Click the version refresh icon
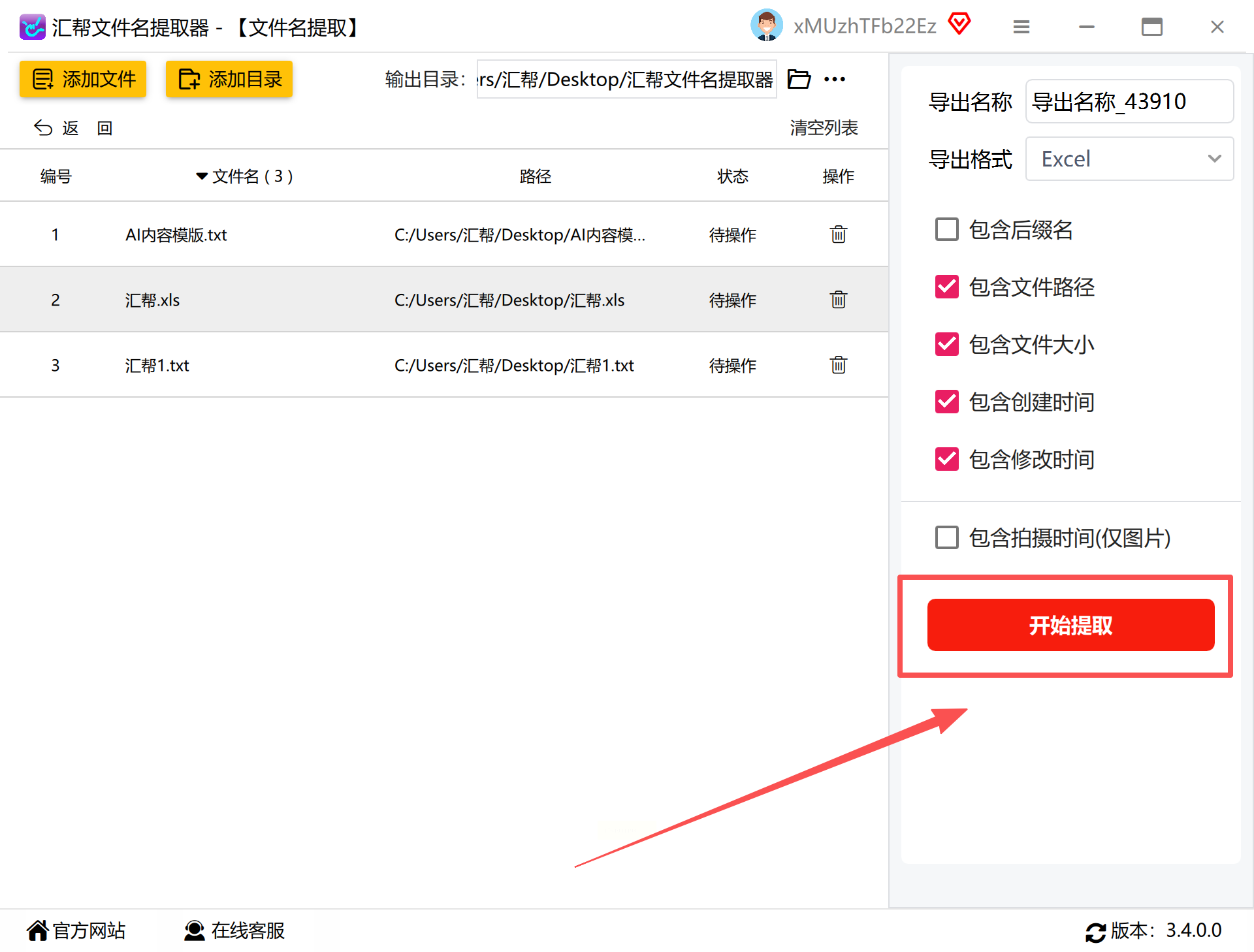 click(x=1095, y=932)
